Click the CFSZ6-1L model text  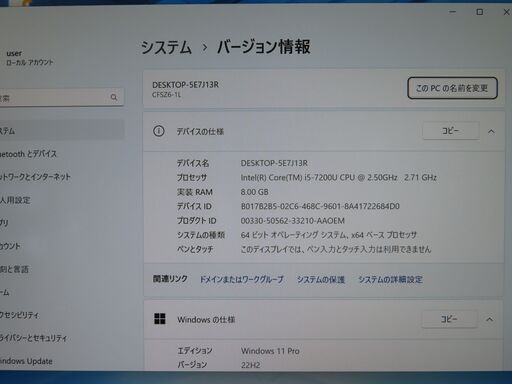click(x=166, y=95)
